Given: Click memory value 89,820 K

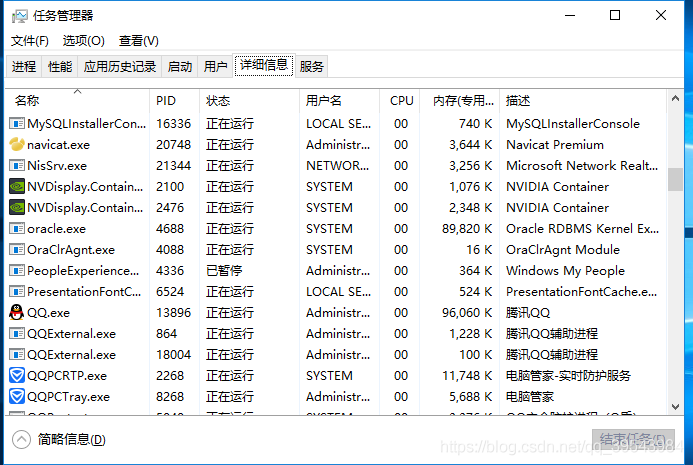Looking at the screenshot, I should pos(467,229).
